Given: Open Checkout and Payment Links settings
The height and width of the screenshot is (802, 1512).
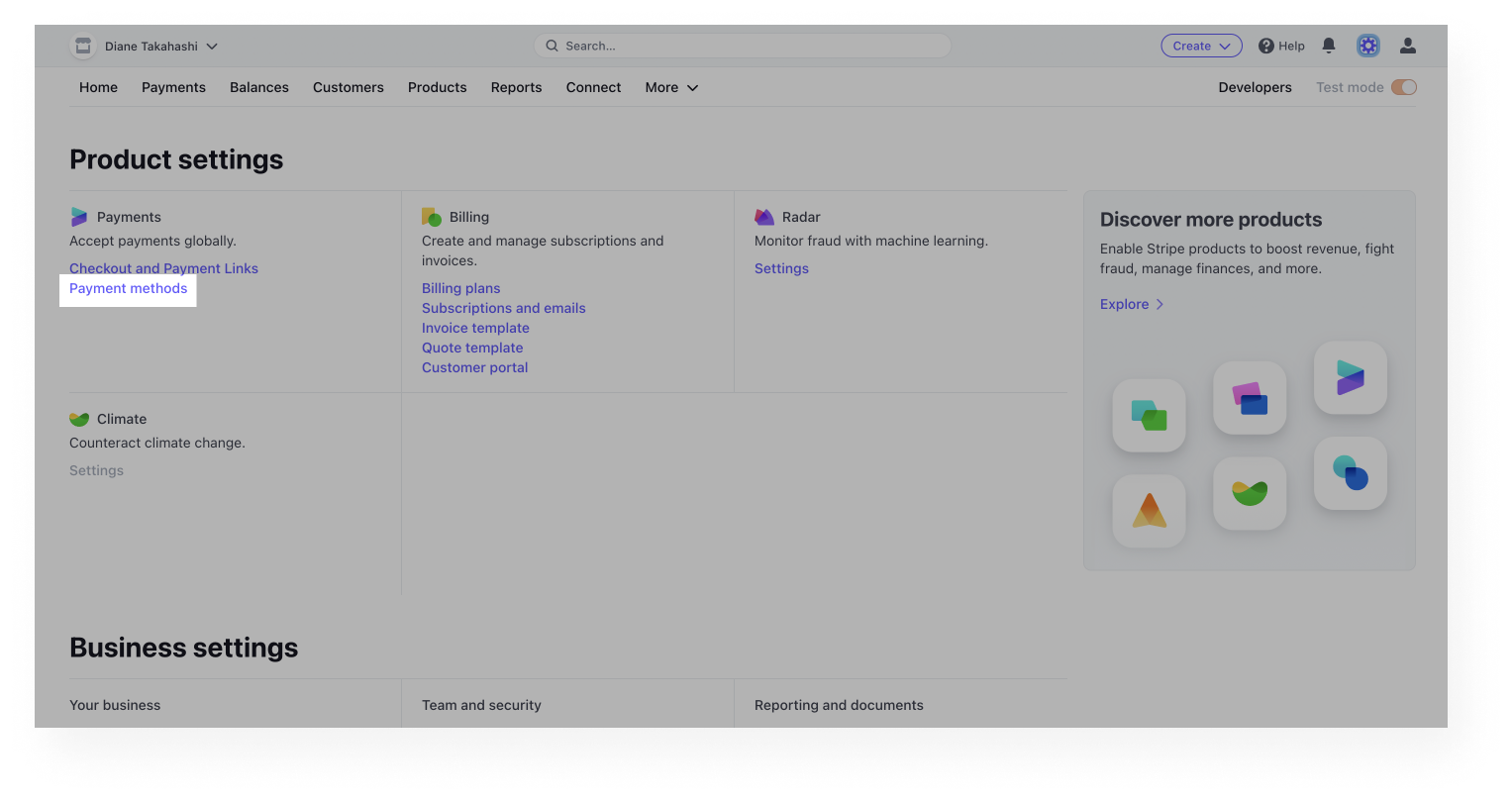Looking at the screenshot, I should 163,268.
